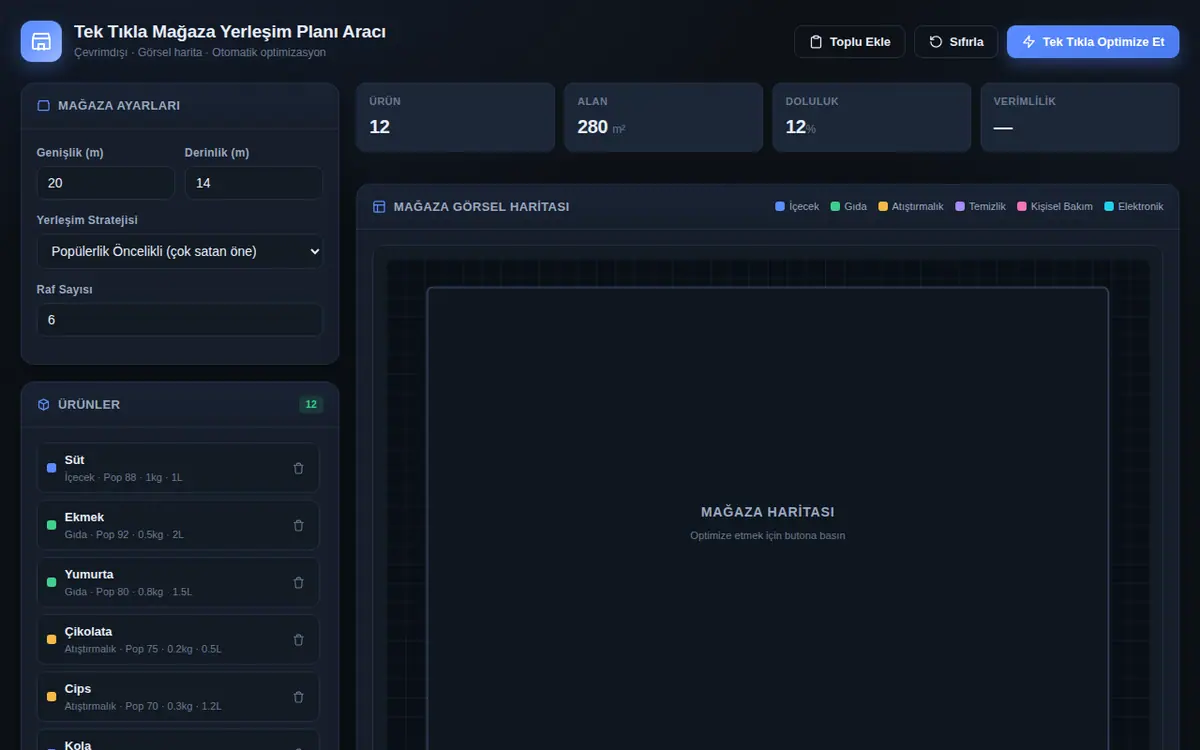The width and height of the screenshot is (1200, 750).
Task: Click the layout icon beside Mağaza Görsel Haritası
Action: pyautogui.click(x=379, y=207)
